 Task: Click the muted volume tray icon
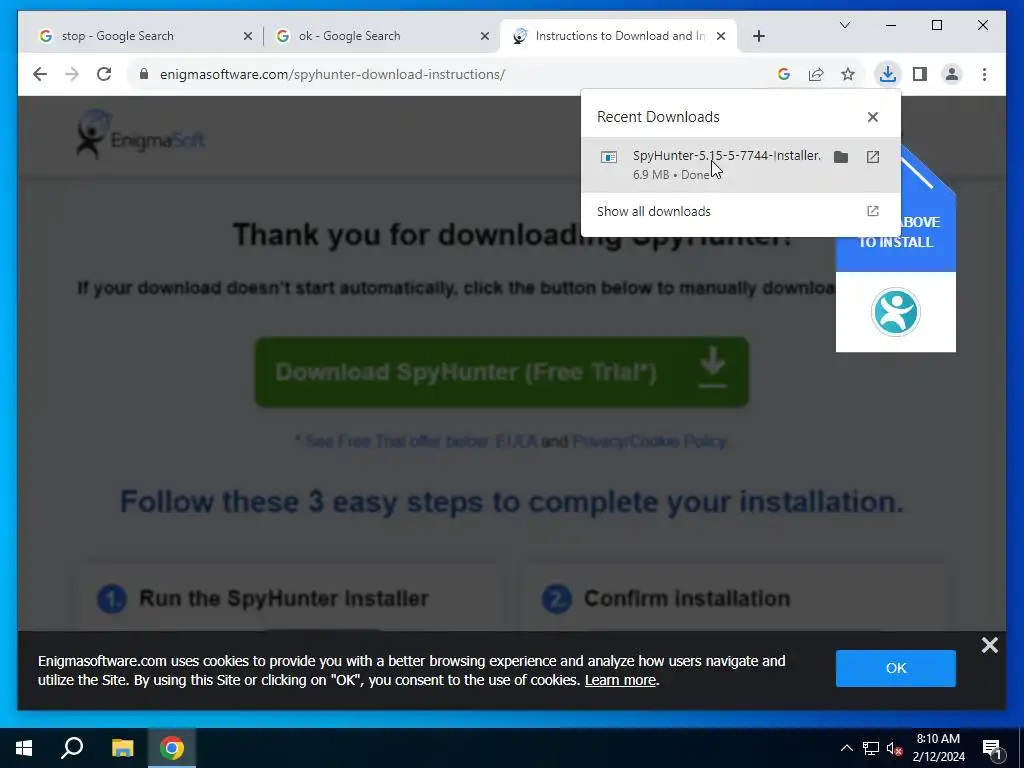(895, 748)
